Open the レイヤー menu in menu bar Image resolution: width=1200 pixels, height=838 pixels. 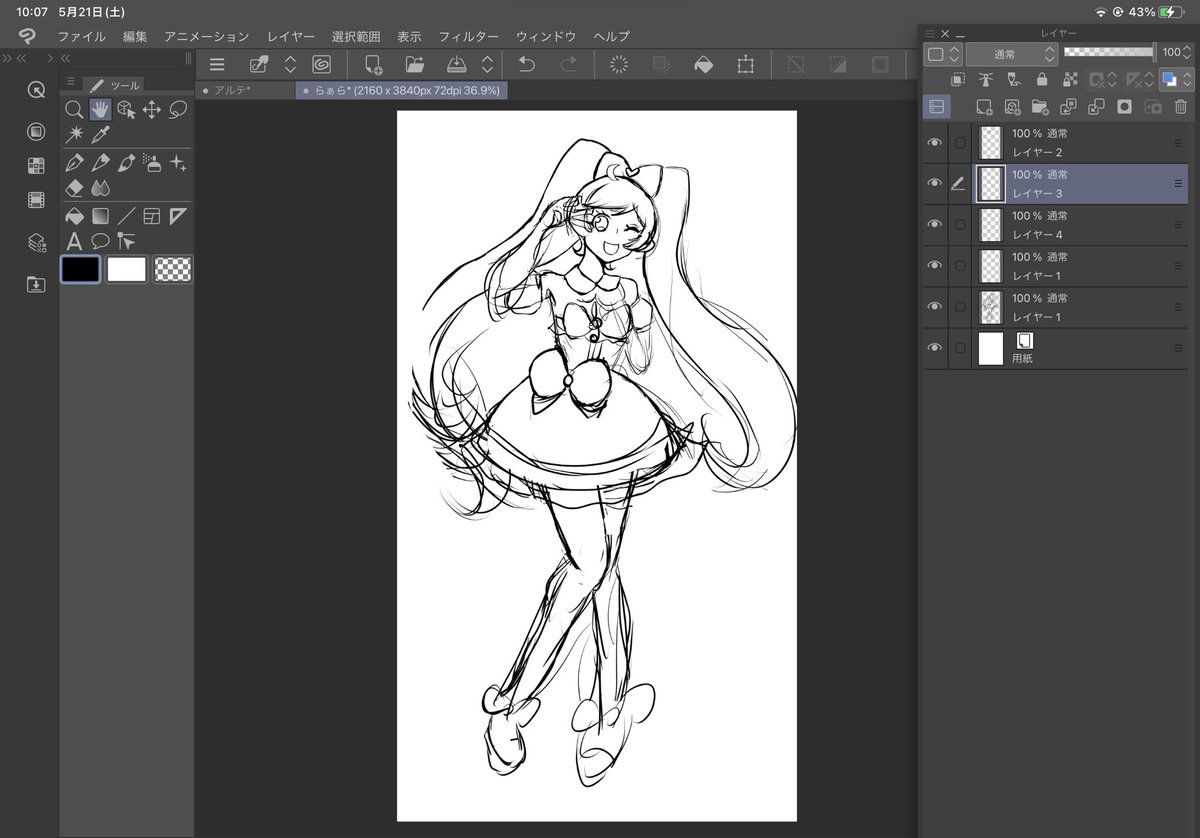click(x=291, y=36)
